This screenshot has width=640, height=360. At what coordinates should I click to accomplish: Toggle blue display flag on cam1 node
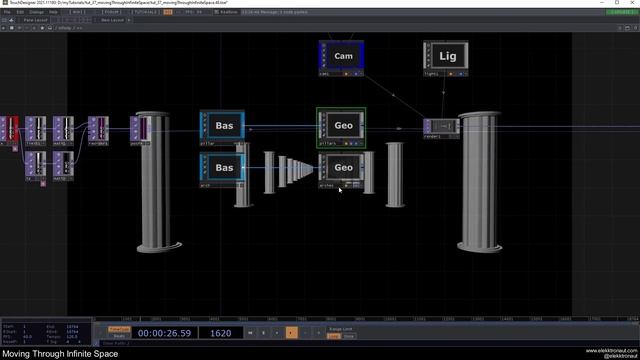(x=356, y=74)
